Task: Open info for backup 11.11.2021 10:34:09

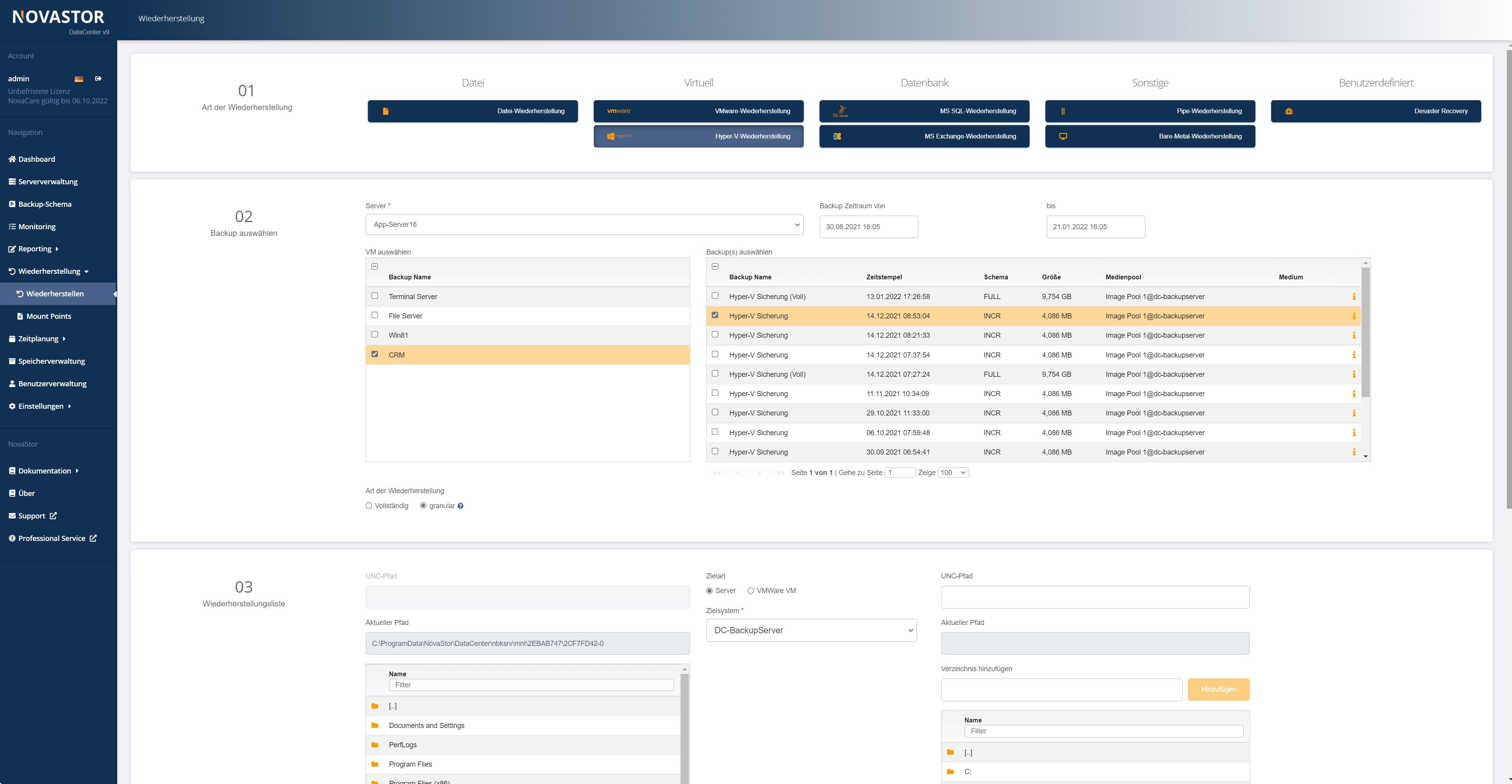Action: tap(1354, 394)
